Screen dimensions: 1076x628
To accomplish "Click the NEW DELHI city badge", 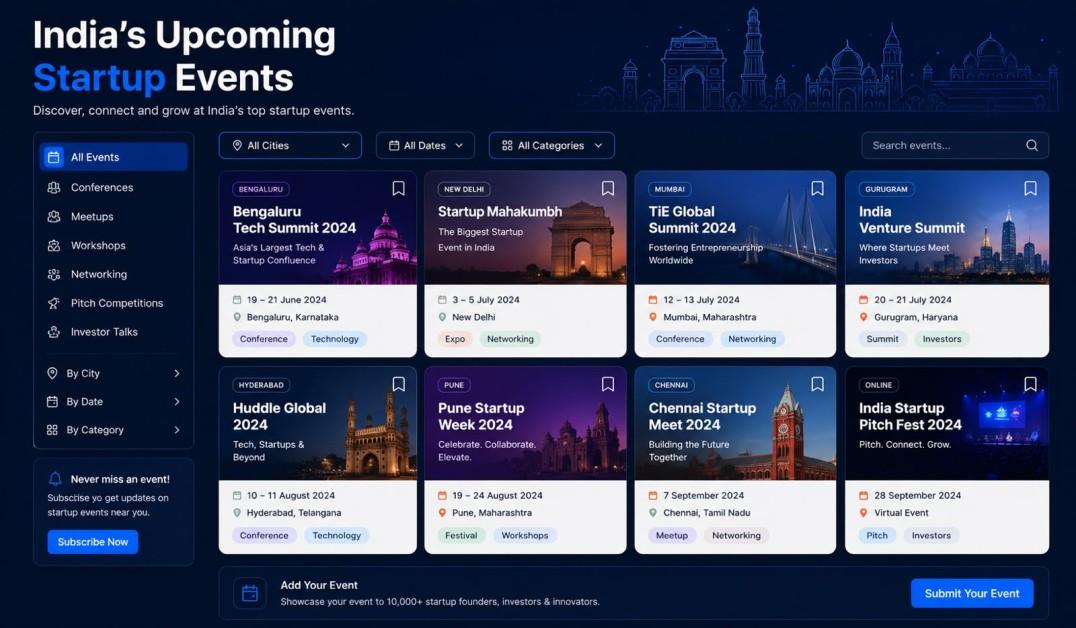I will [x=464, y=189].
